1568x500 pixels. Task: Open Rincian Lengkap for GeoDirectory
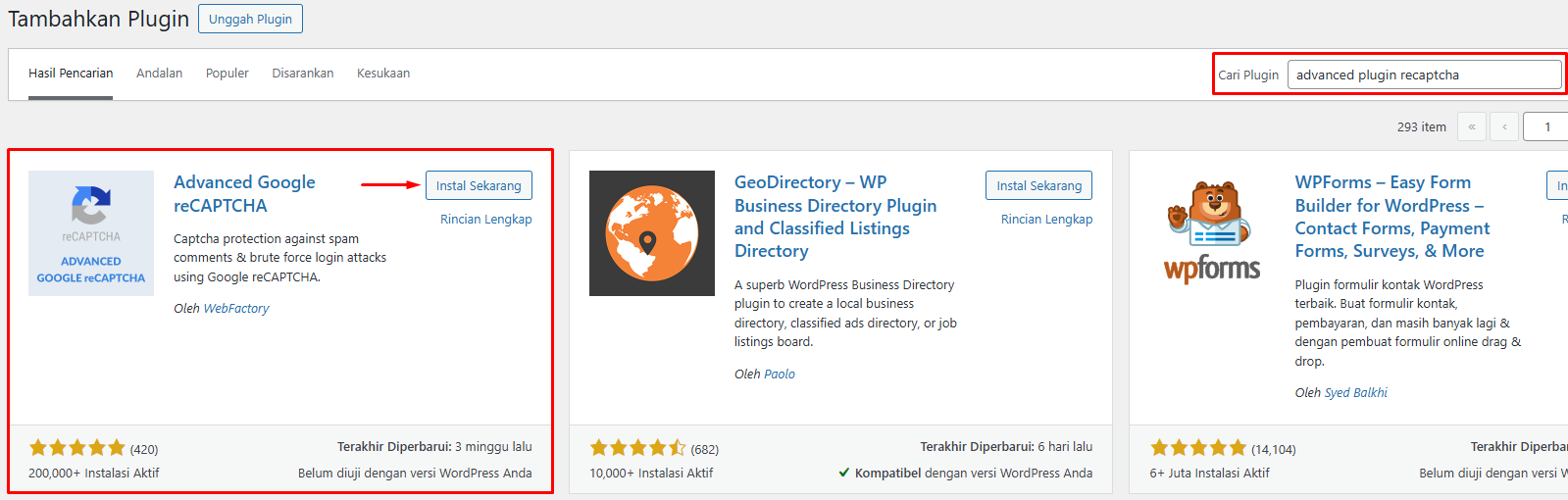pyautogui.click(x=1046, y=220)
